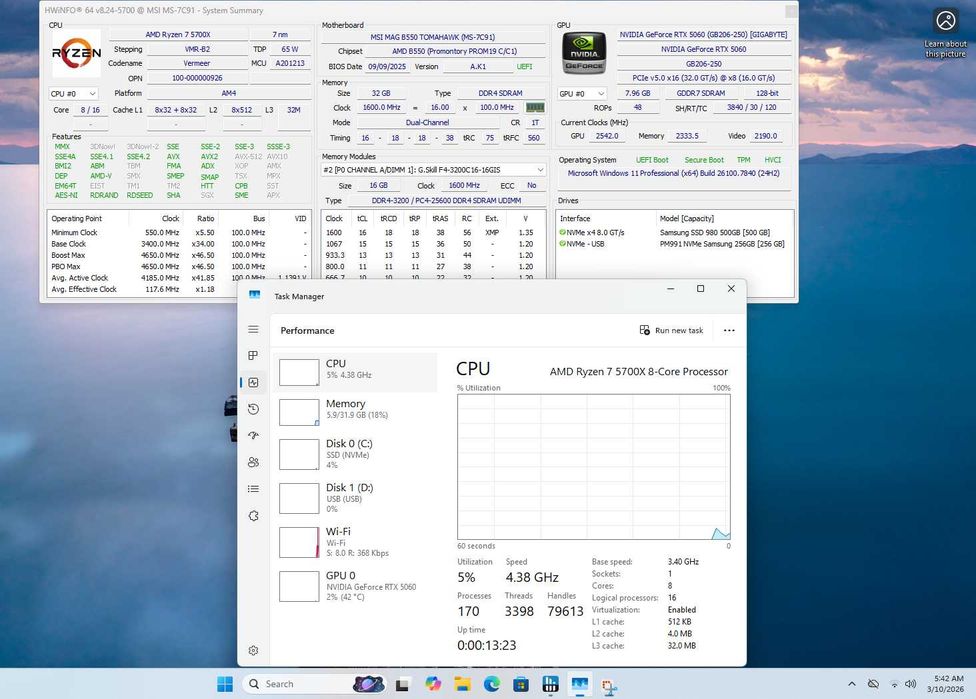Expand CPU #0 selector dropdown in HWiNFO
Screen dimensions: 976x699
point(73,93)
